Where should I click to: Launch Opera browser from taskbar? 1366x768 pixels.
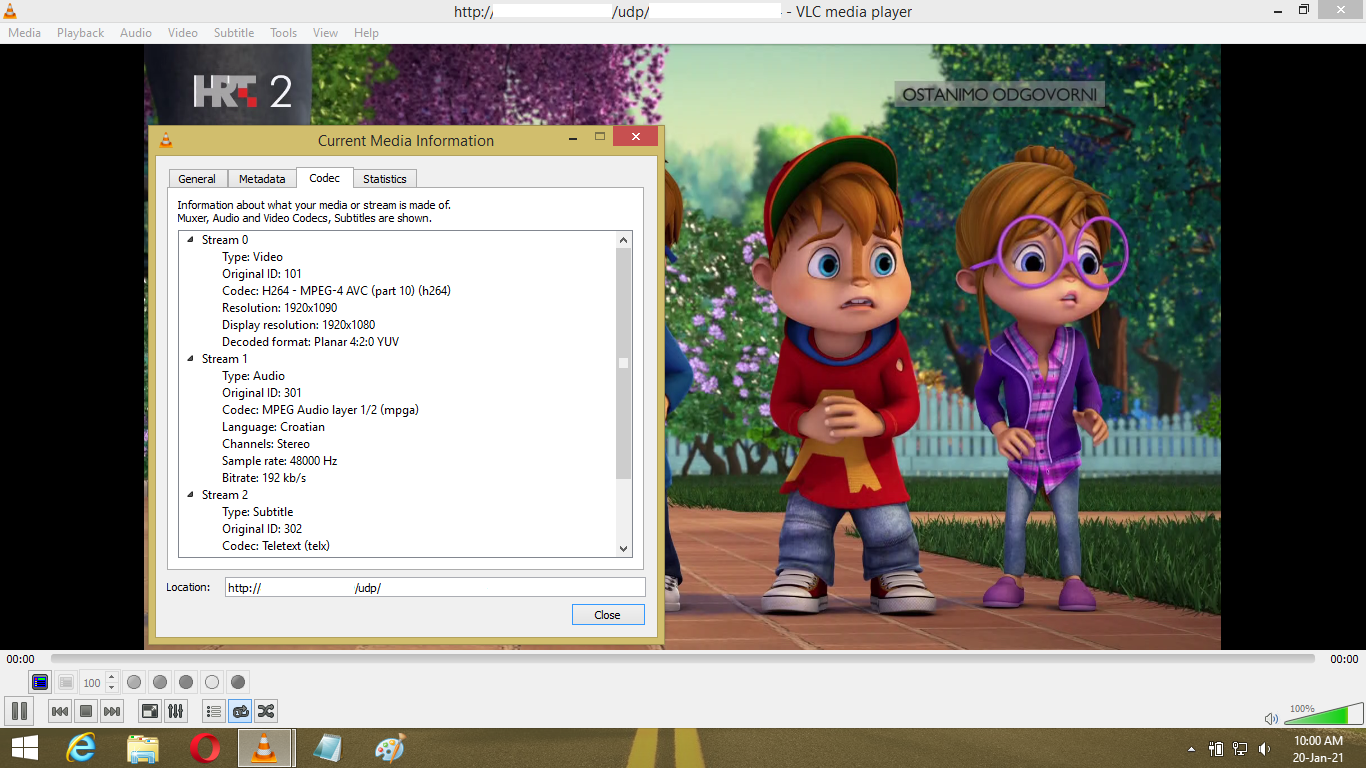pyautogui.click(x=205, y=748)
